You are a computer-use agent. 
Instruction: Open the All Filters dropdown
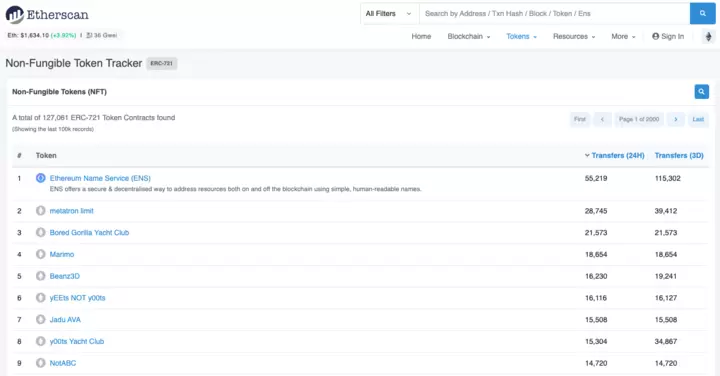[388, 14]
